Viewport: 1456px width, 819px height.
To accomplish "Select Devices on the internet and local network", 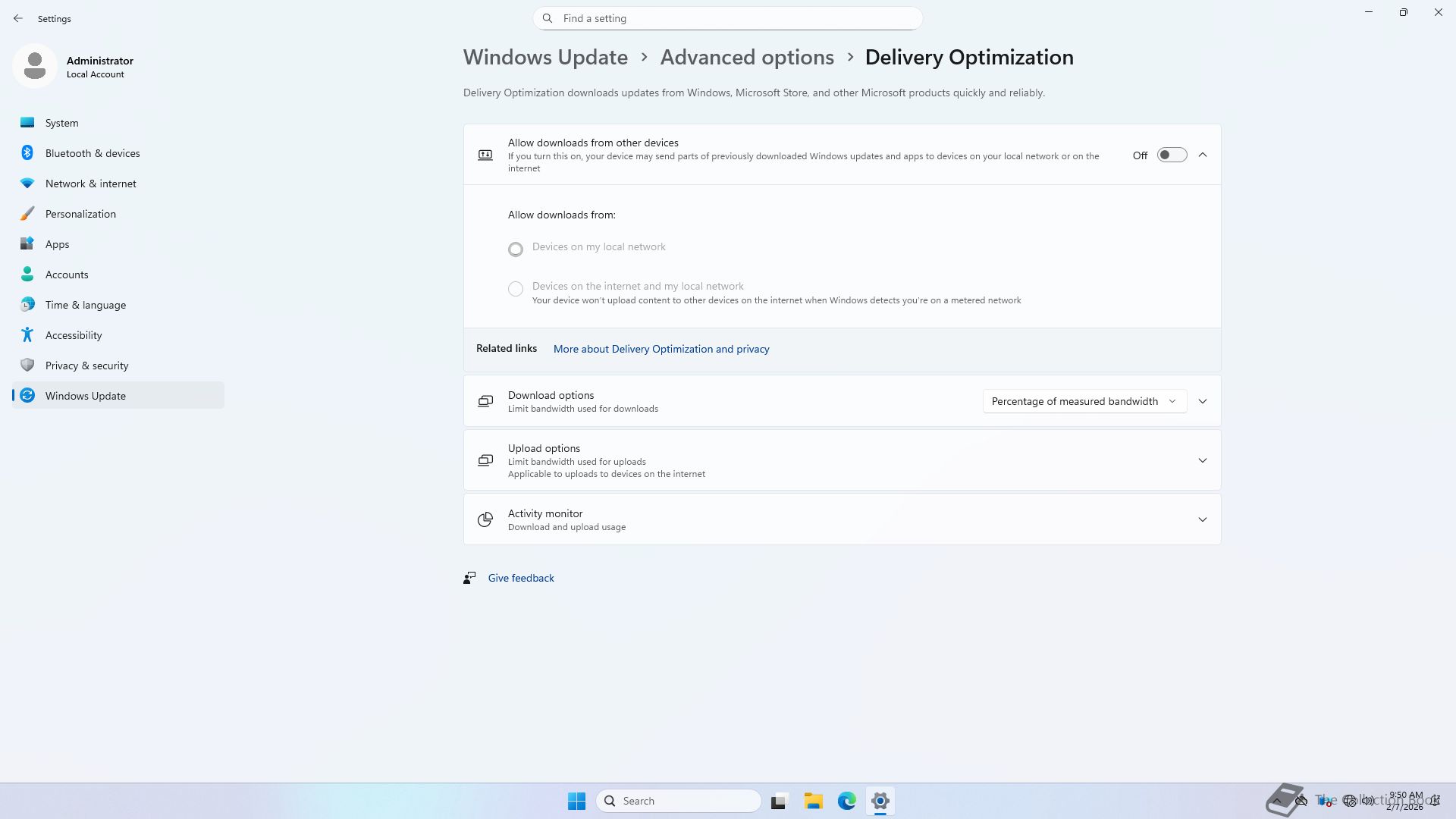I will click(x=516, y=289).
